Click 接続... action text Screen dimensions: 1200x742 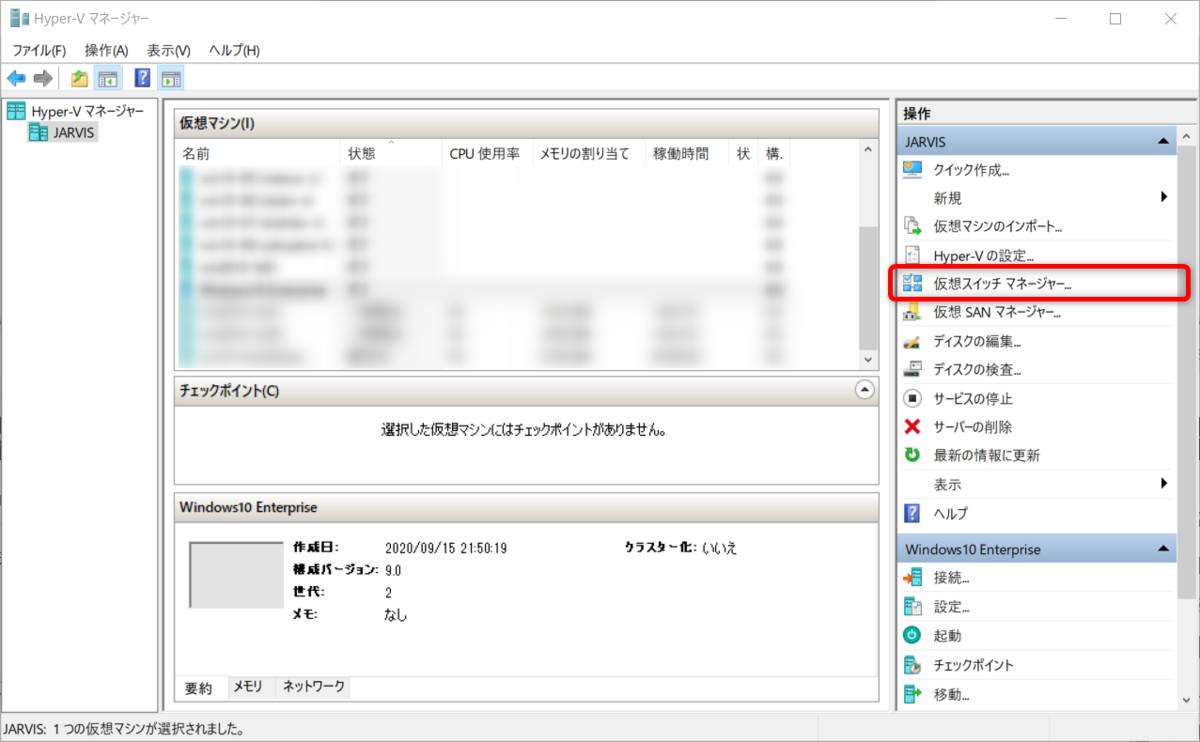pyautogui.click(x=951, y=578)
